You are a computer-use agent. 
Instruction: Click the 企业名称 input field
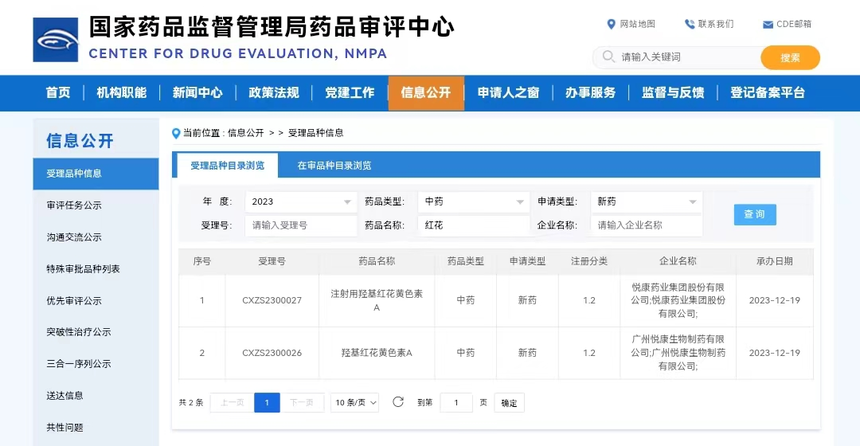pyautogui.click(x=646, y=226)
